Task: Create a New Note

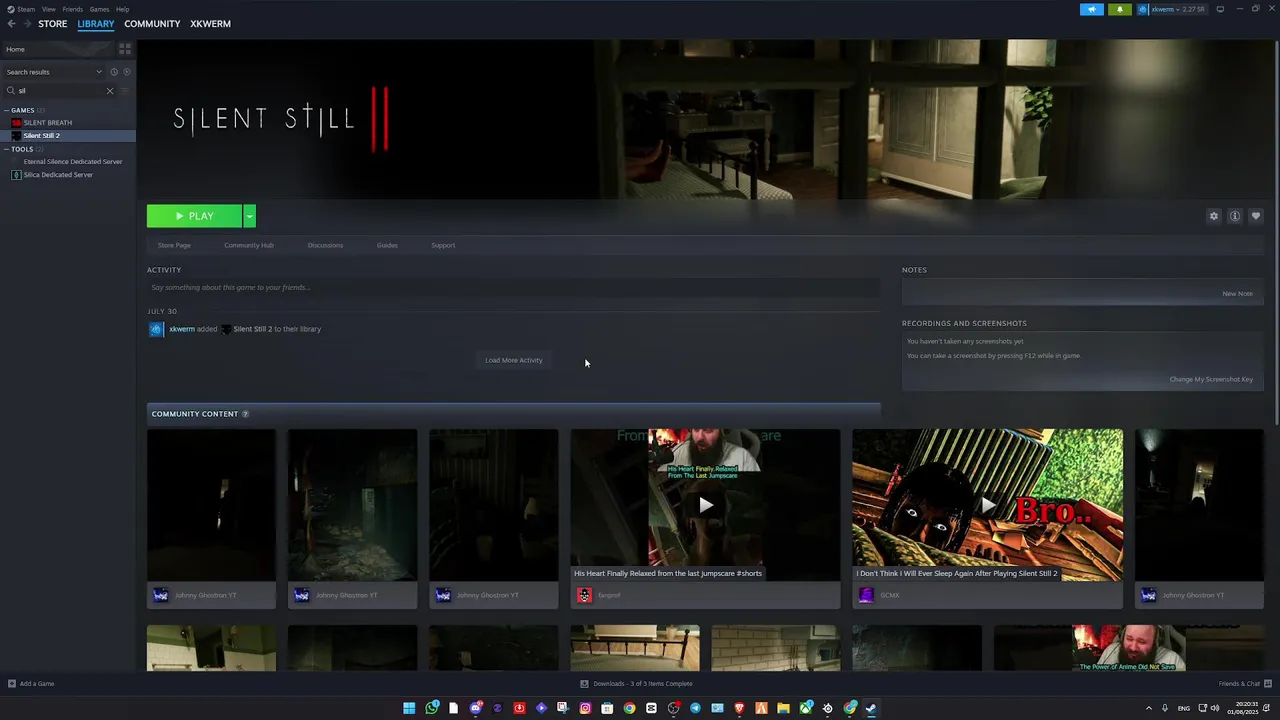Action: (1237, 294)
